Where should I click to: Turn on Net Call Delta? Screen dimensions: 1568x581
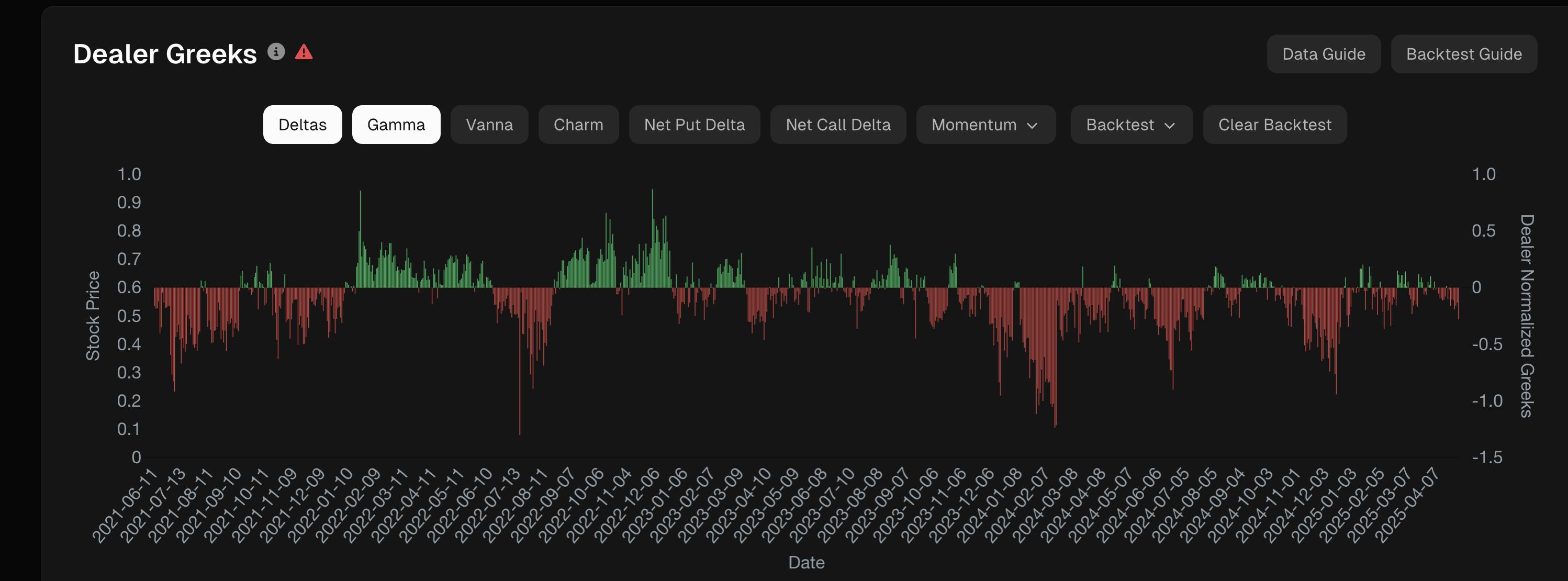coord(837,125)
